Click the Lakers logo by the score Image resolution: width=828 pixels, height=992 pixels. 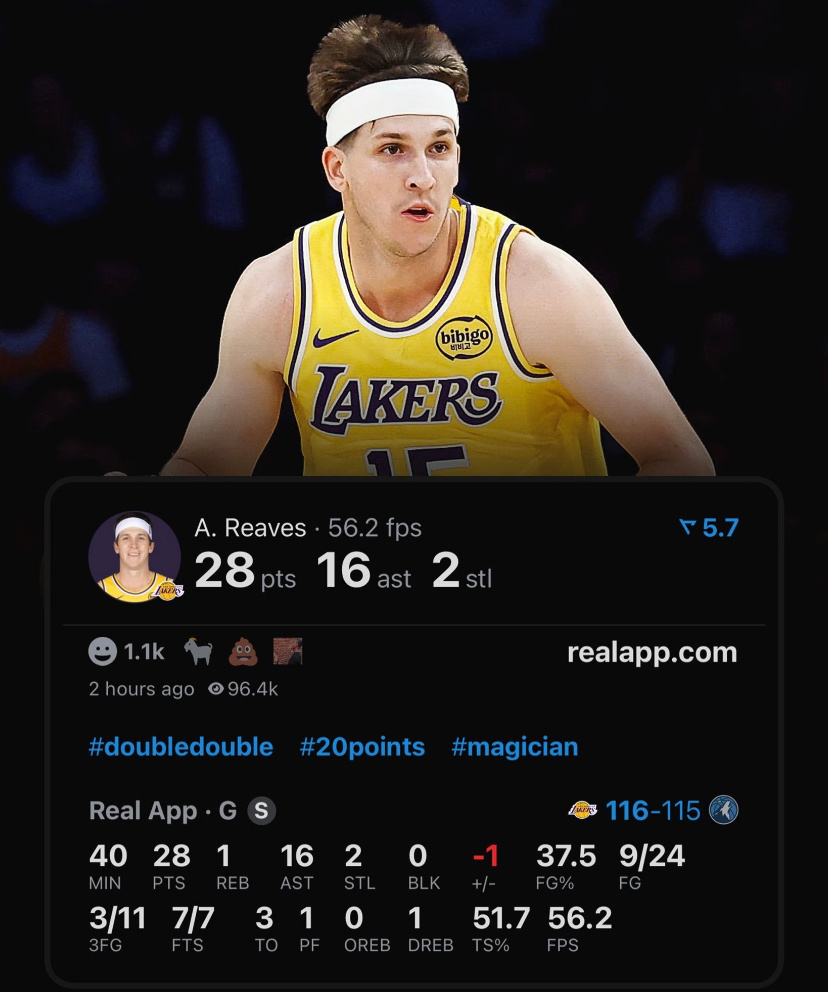click(x=583, y=810)
